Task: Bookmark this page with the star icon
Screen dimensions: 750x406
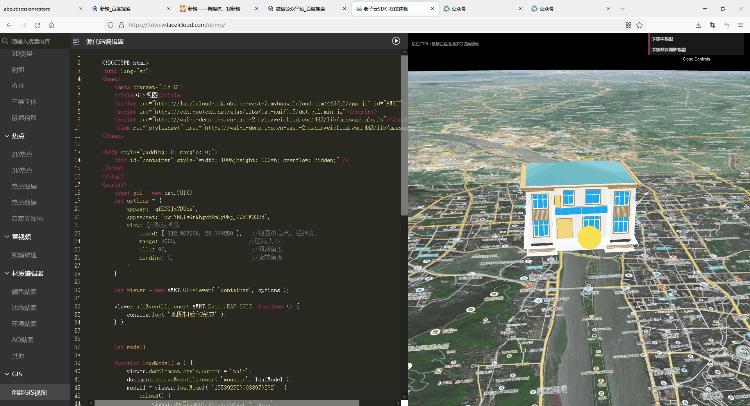Action: tap(640, 25)
